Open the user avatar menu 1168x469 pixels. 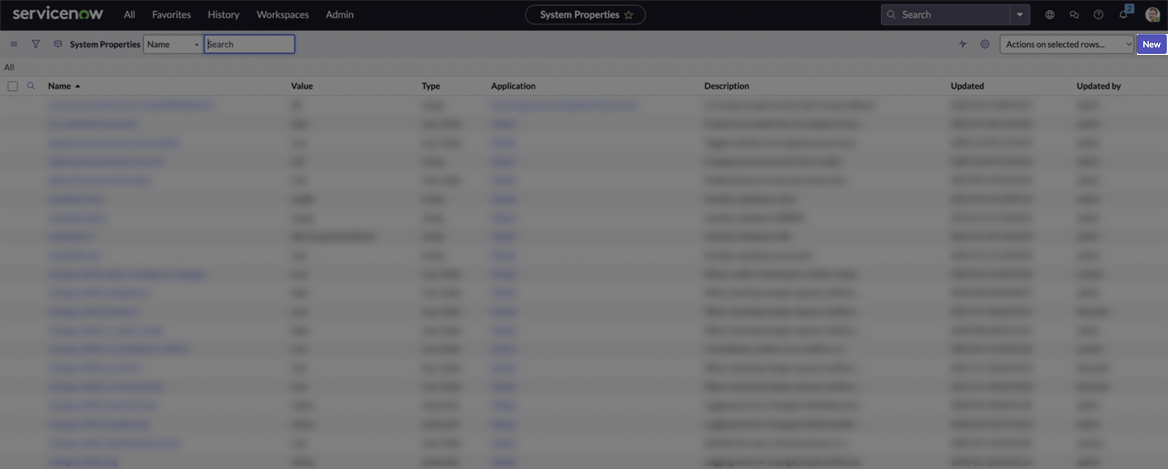pos(1152,15)
